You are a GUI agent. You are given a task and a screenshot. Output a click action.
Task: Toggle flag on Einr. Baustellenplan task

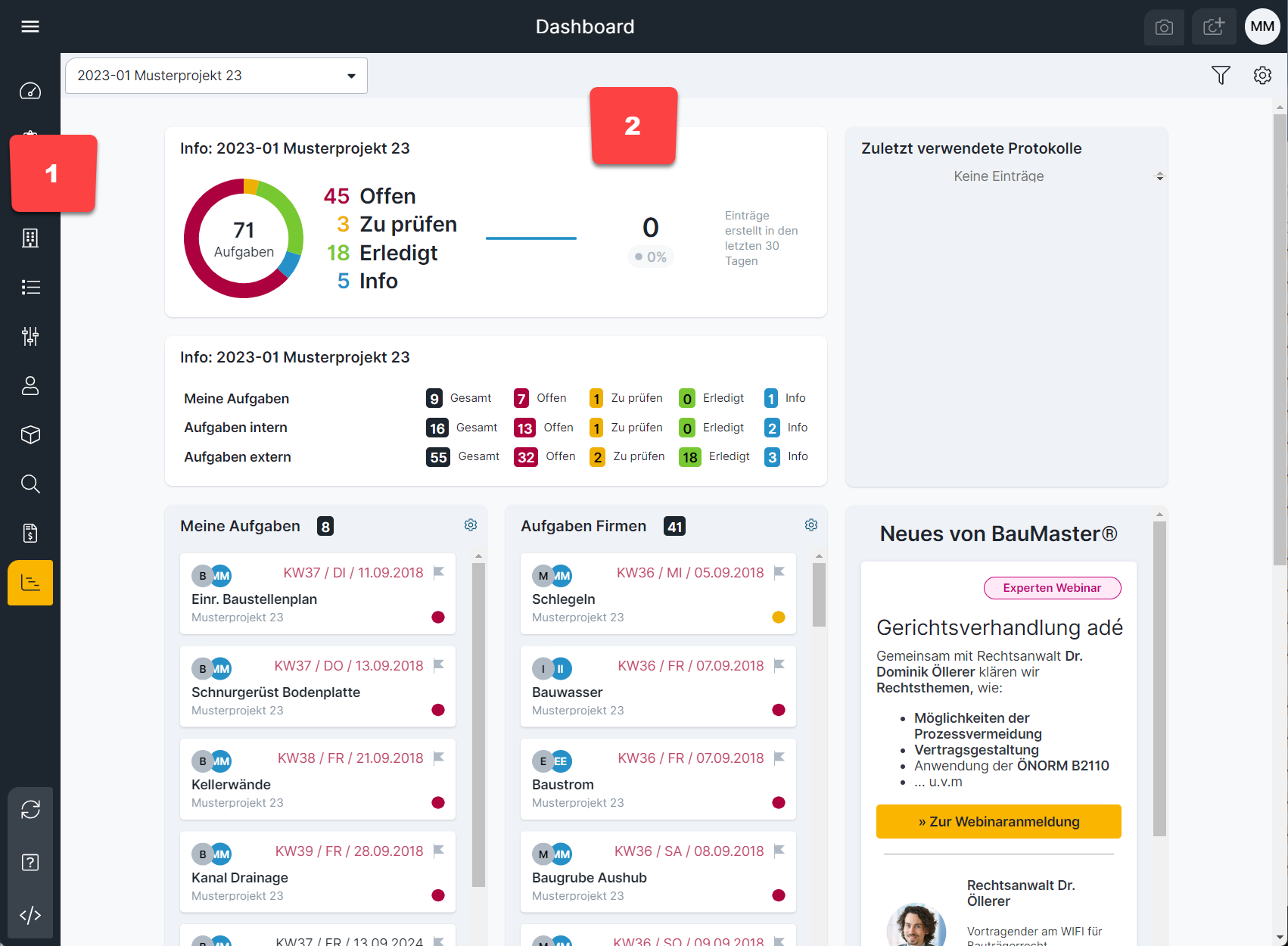(x=438, y=573)
